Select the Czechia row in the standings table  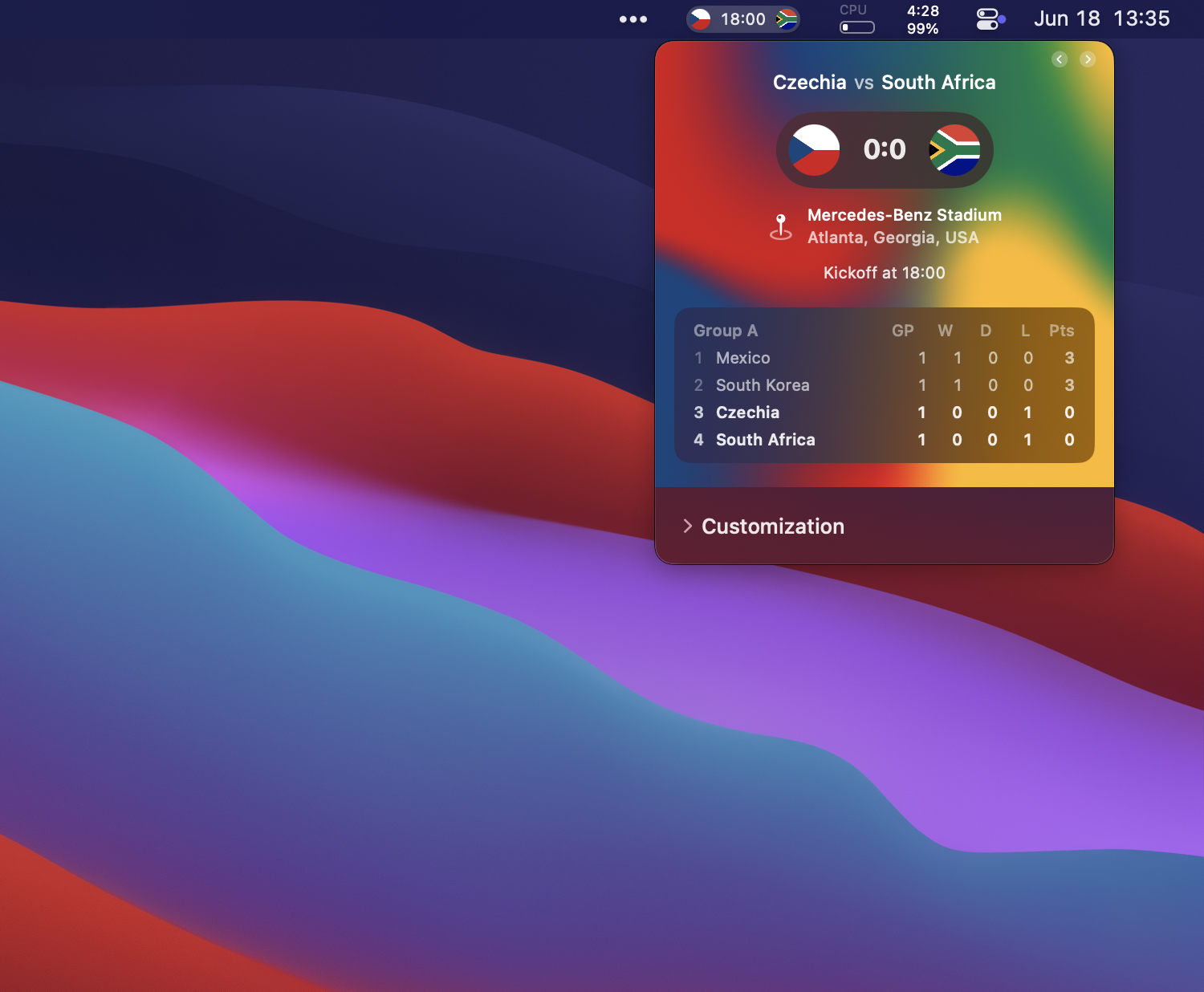coord(885,413)
